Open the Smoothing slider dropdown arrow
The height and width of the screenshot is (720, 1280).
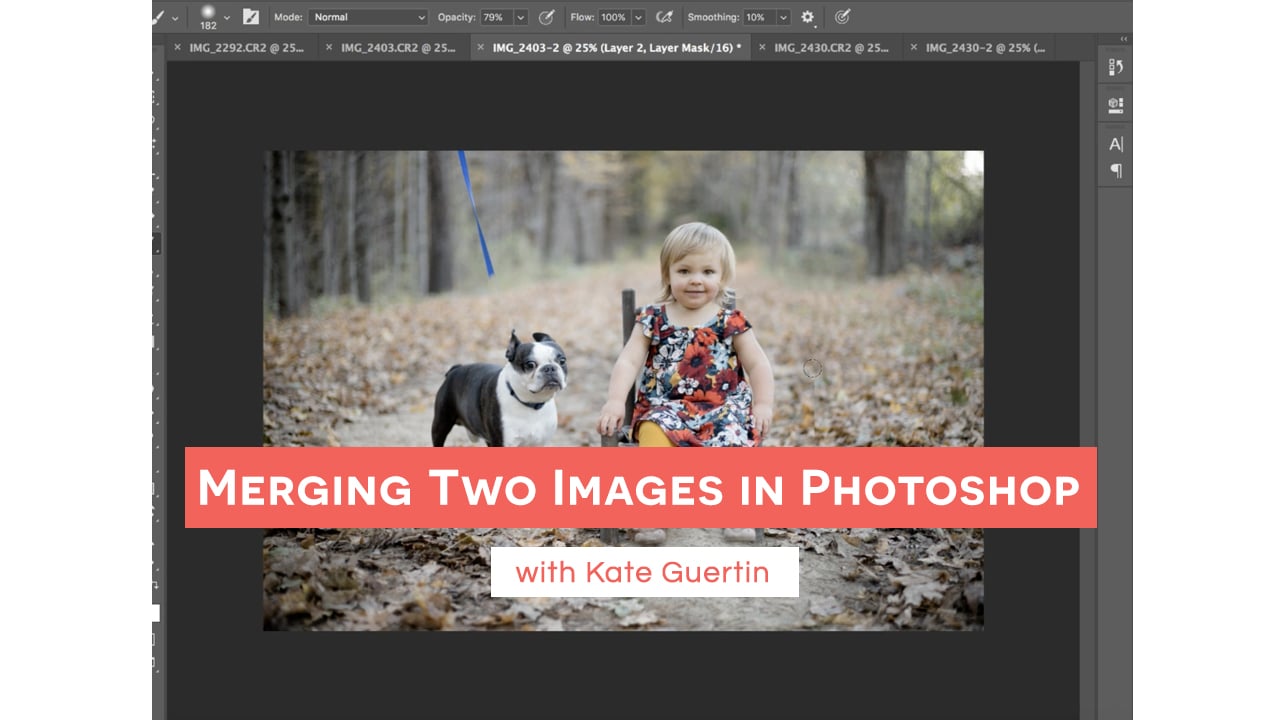pos(782,17)
